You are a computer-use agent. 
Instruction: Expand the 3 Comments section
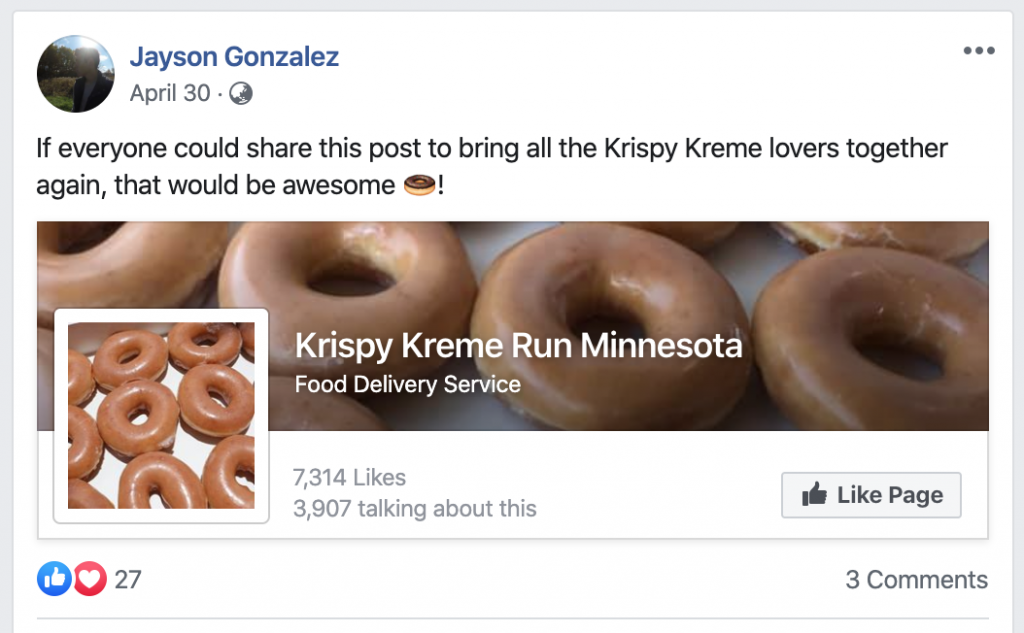[916, 580]
